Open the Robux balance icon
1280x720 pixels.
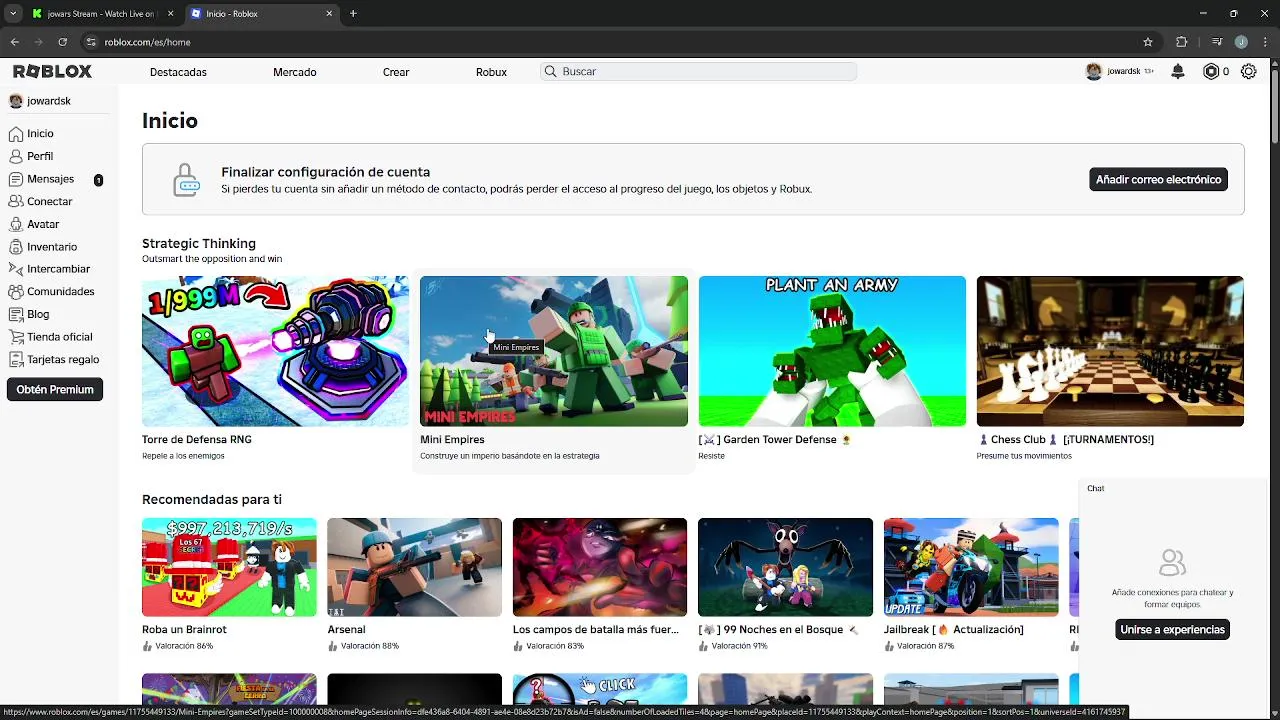tap(1211, 71)
